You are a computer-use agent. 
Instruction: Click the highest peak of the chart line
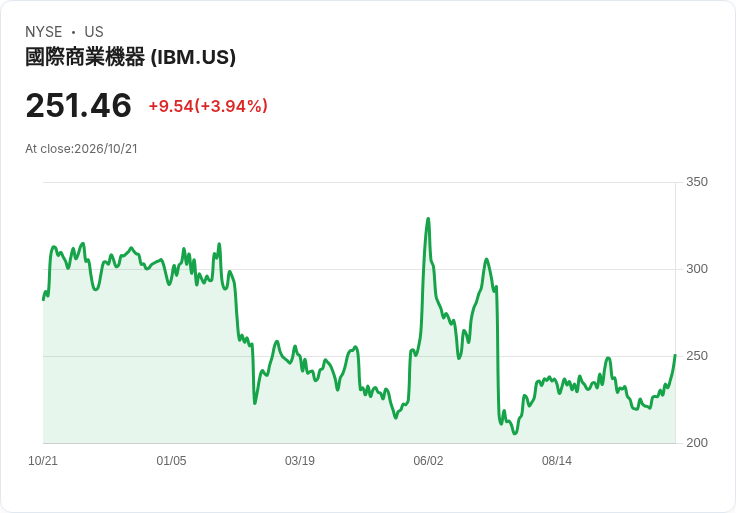click(x=428, y=219)
